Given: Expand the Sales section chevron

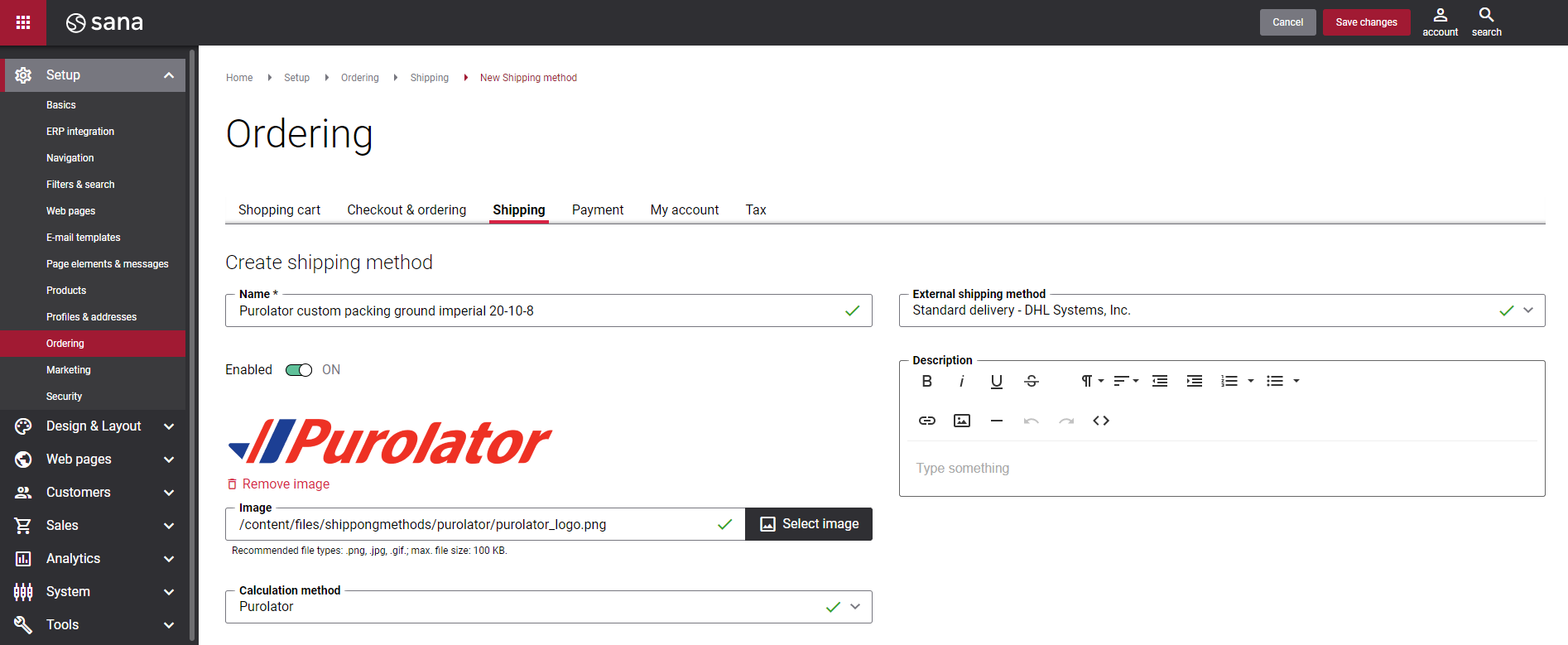Looking at the screenshot, I should point(169,526).
